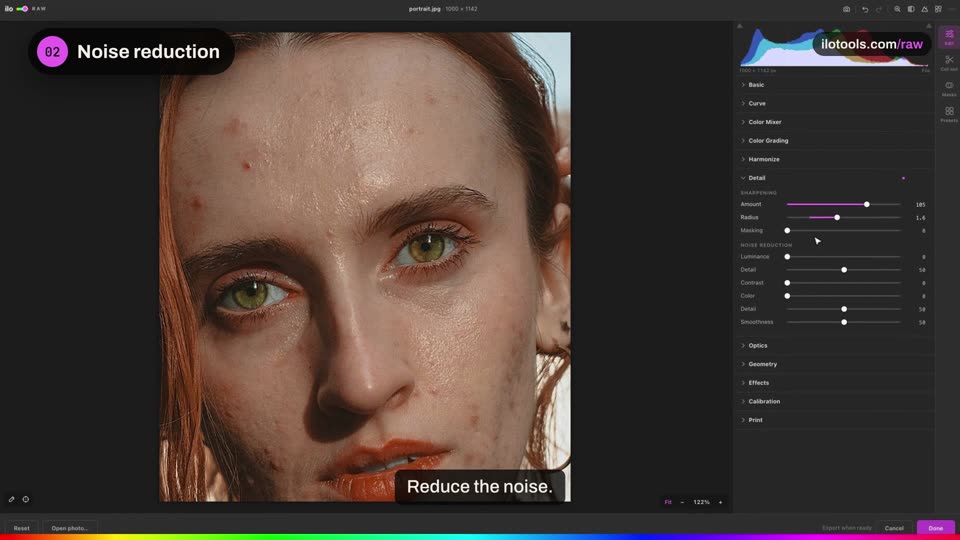This screenshot has width=960, height=540.
Task: Click the Smoothness value 50
Action: [x=921, y=323]
